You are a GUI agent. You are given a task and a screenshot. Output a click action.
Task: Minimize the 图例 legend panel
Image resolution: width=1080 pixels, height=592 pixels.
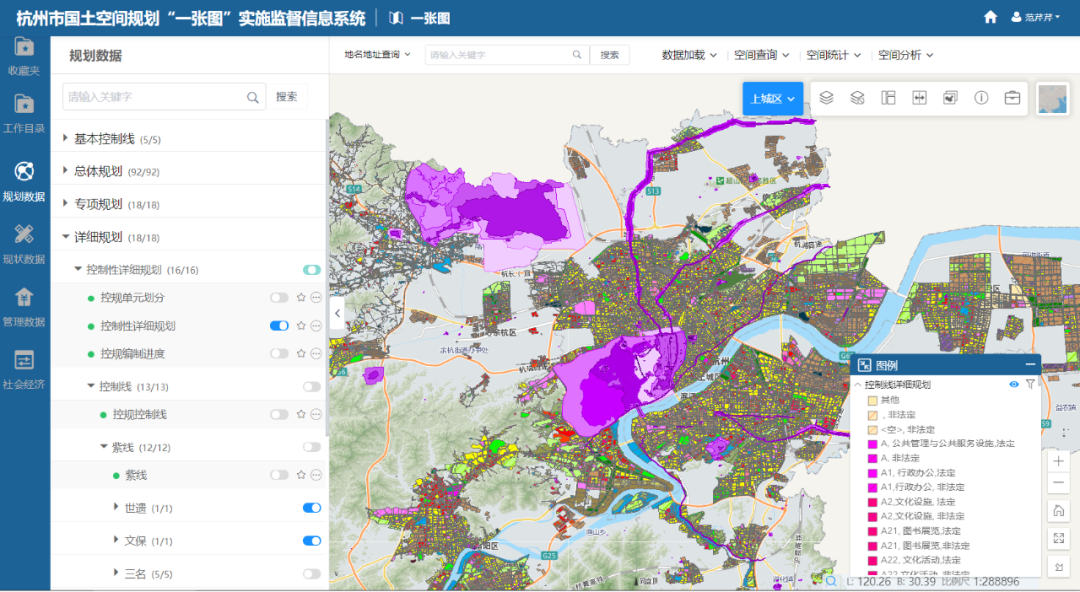pos(1030,365)
